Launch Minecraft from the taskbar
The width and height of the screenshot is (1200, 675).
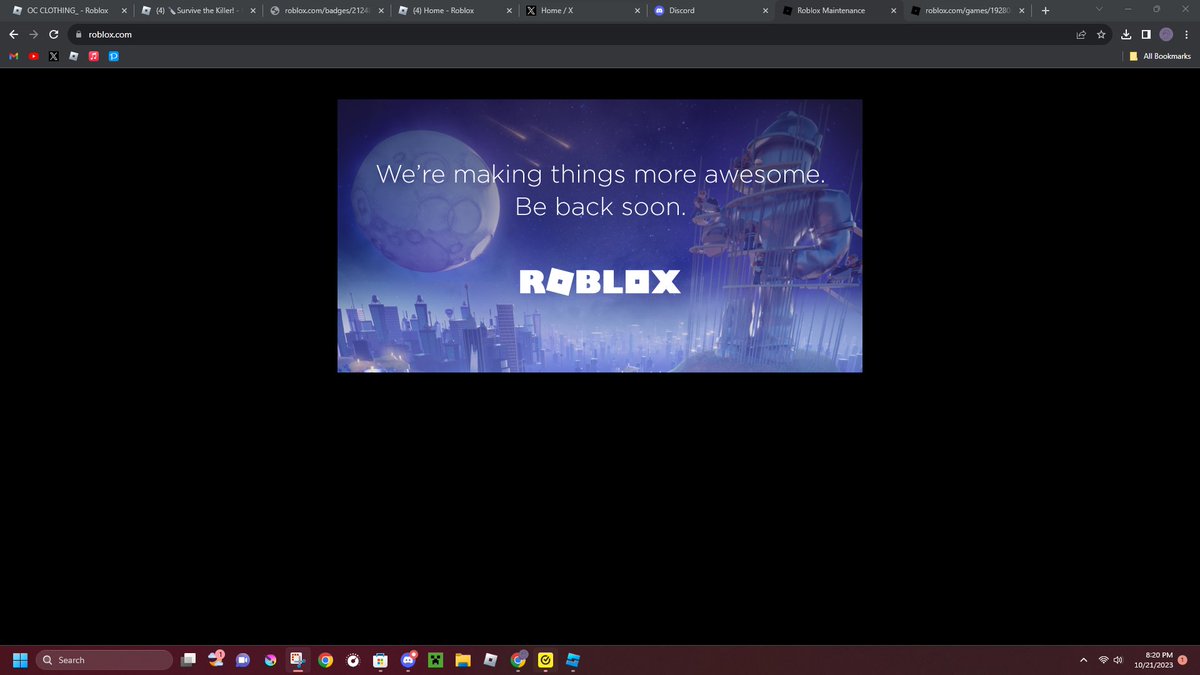[435, 660]
